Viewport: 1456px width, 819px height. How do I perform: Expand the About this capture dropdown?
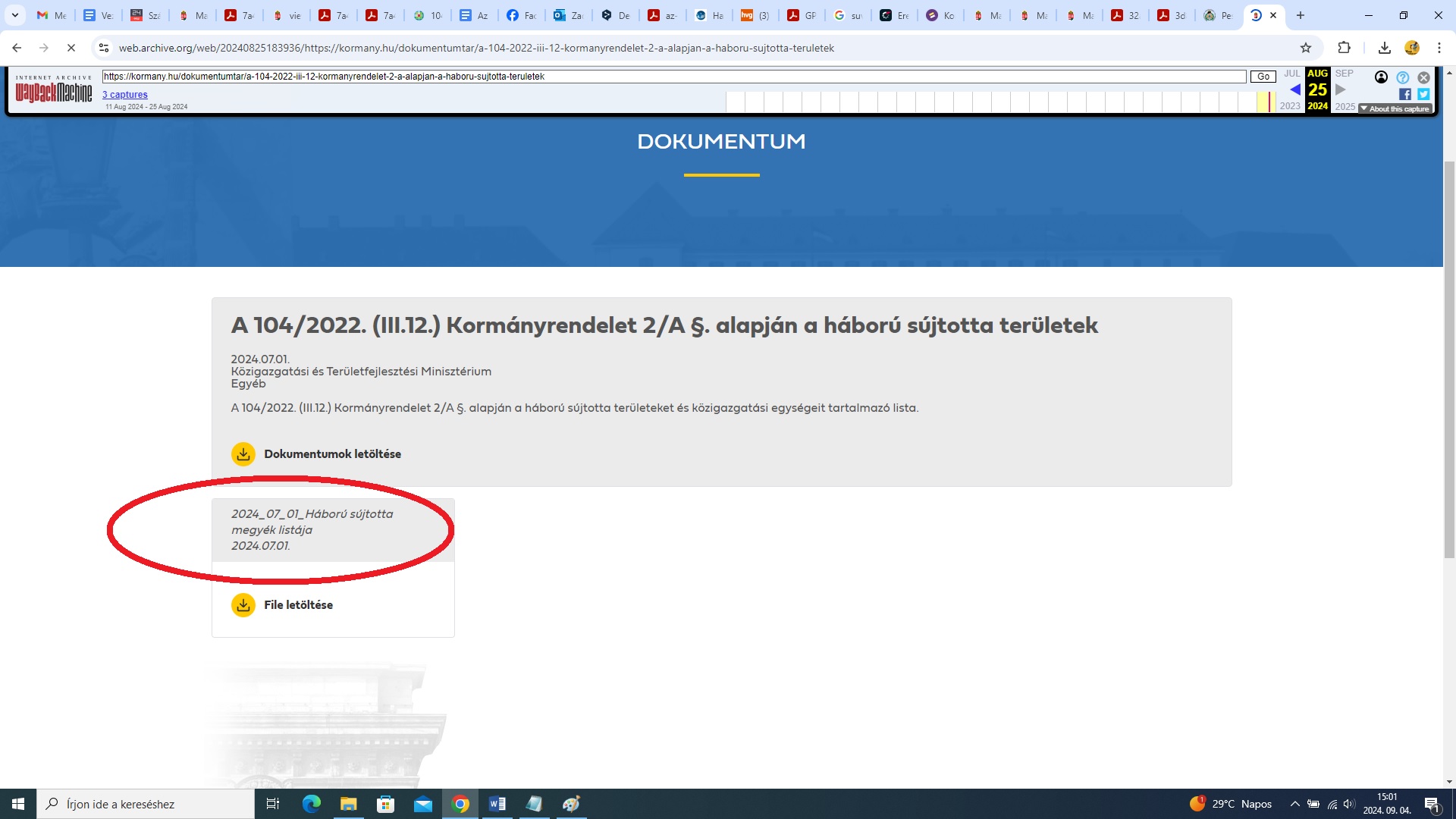click(x=1395, y=108)
